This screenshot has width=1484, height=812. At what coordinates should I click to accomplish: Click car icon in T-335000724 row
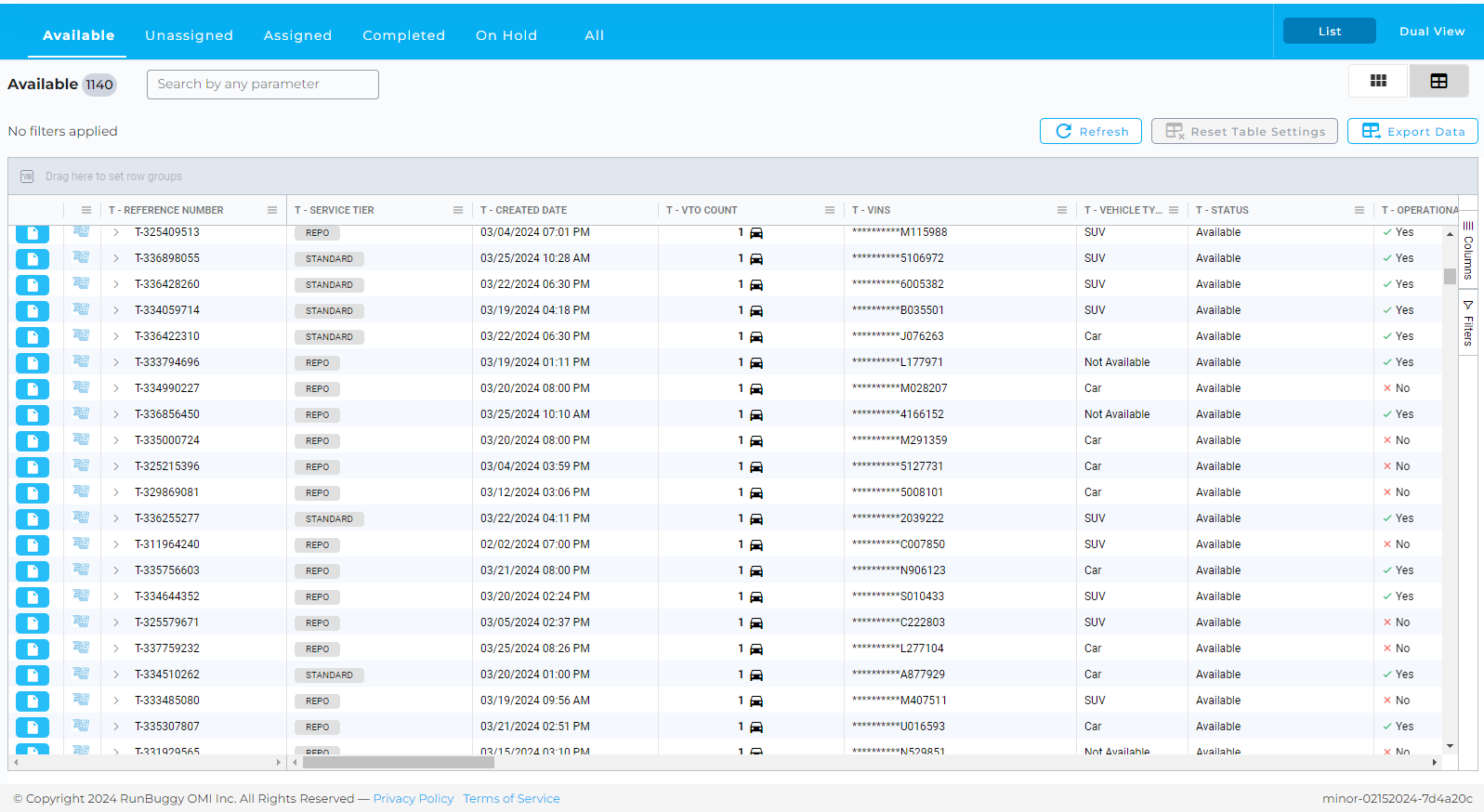point(756,441)
